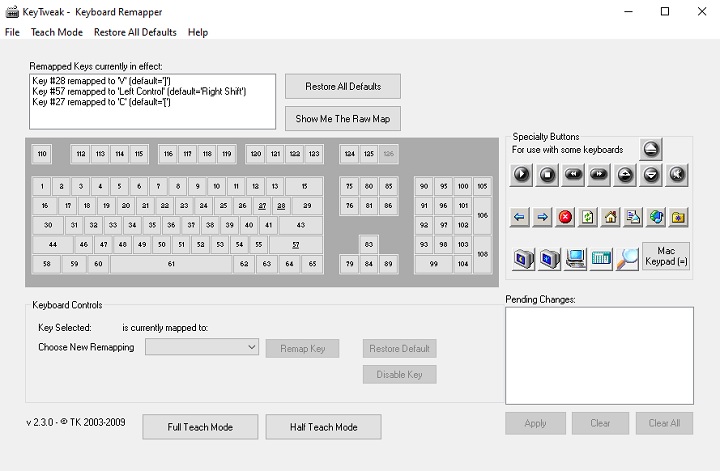Click the Volume Up specialty button

coord(625,175)
